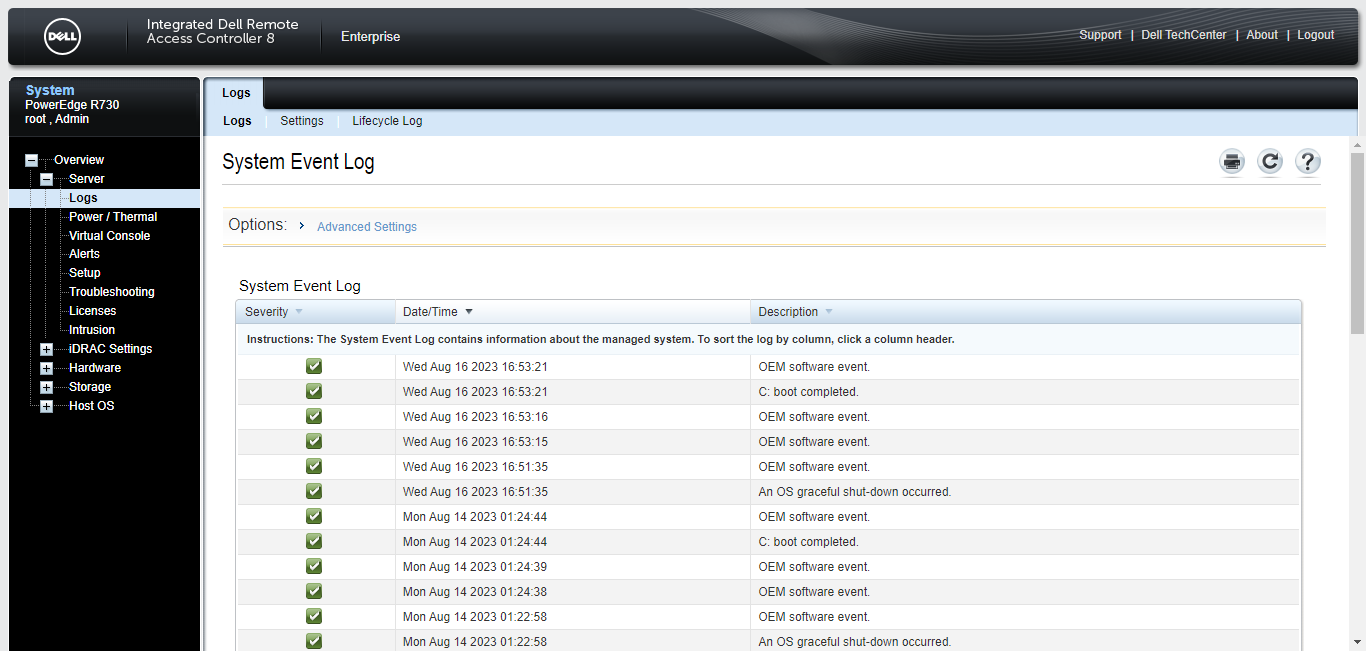Screen dimensions: 1366x651
Task: Expand the Hardware tree node
Action: point(46,368)
